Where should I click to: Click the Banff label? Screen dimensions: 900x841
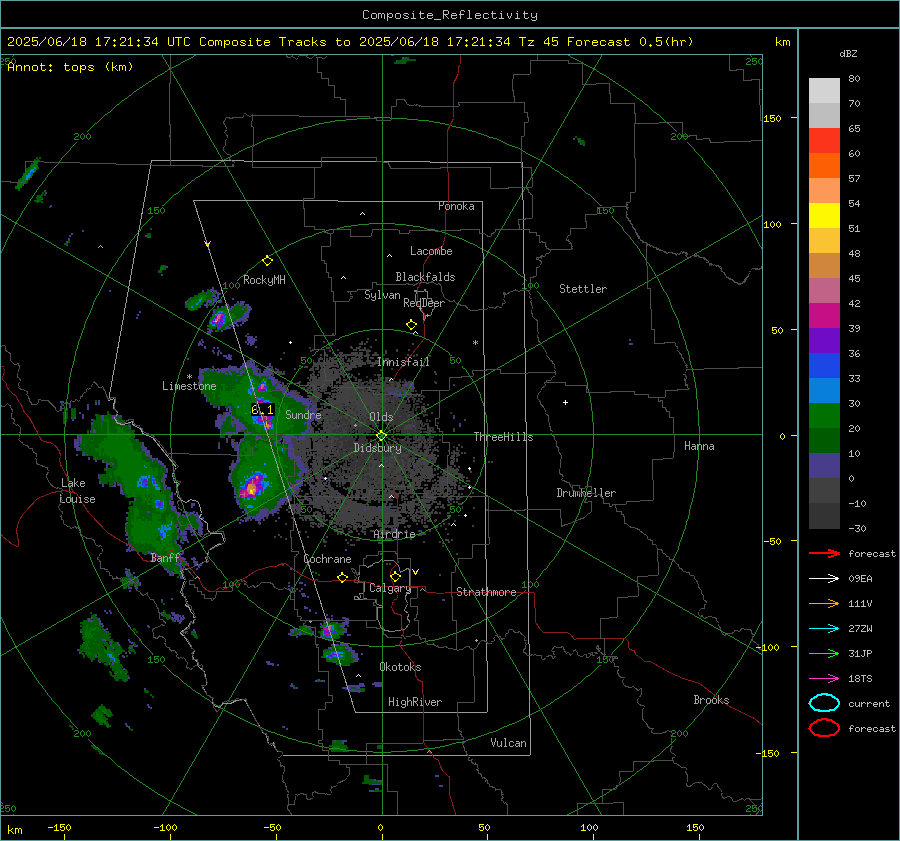[165, 558]
